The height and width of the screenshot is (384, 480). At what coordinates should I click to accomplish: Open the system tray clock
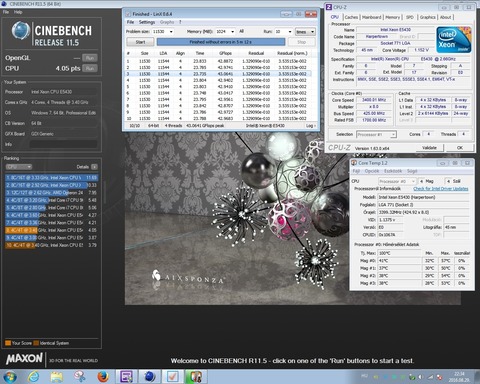459,377
